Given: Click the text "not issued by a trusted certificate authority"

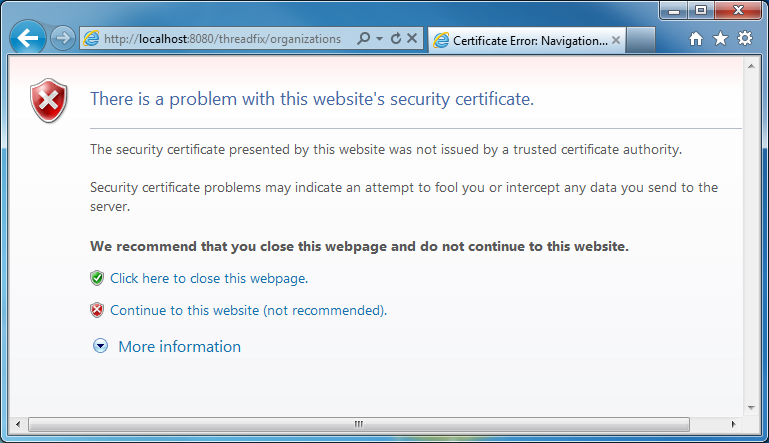Looking at the screenshot, I should click(549, 150).
